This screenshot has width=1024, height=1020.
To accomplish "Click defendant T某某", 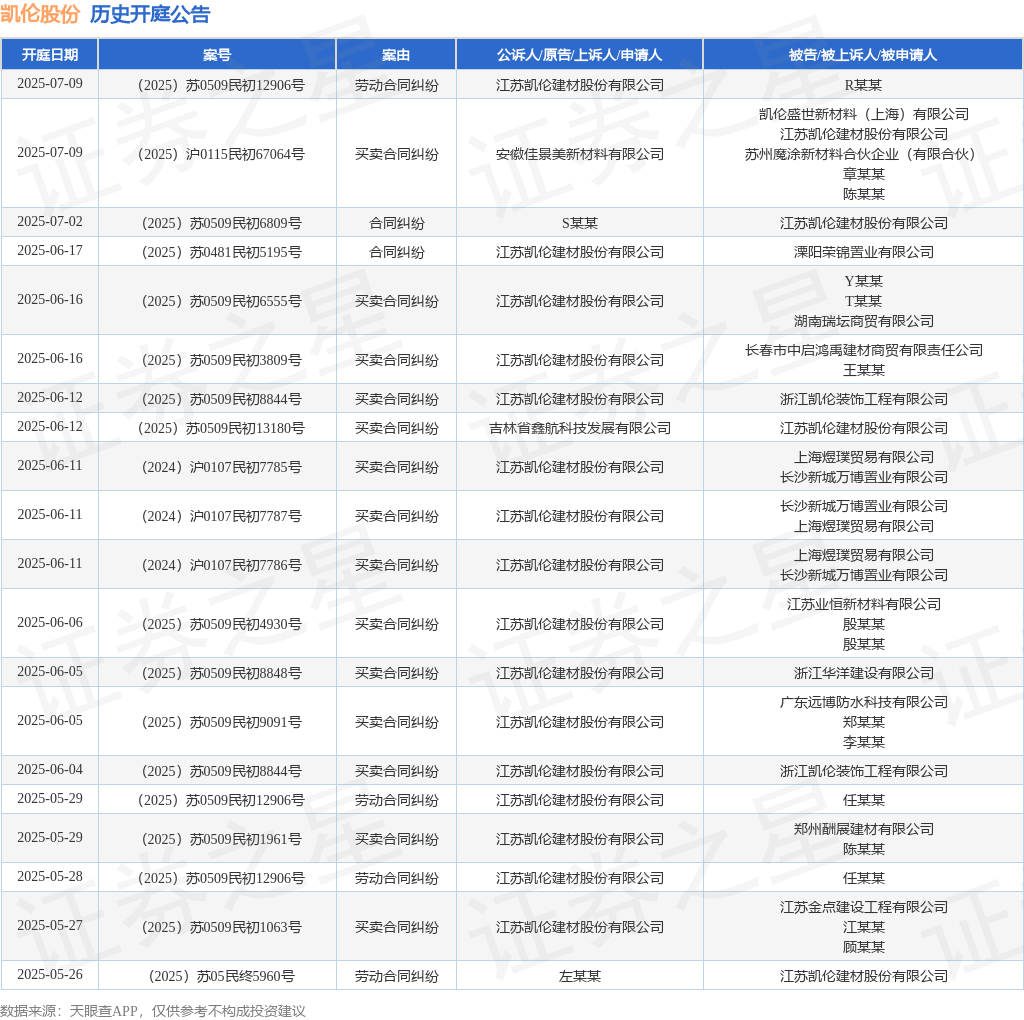I will tap(863, 301).
